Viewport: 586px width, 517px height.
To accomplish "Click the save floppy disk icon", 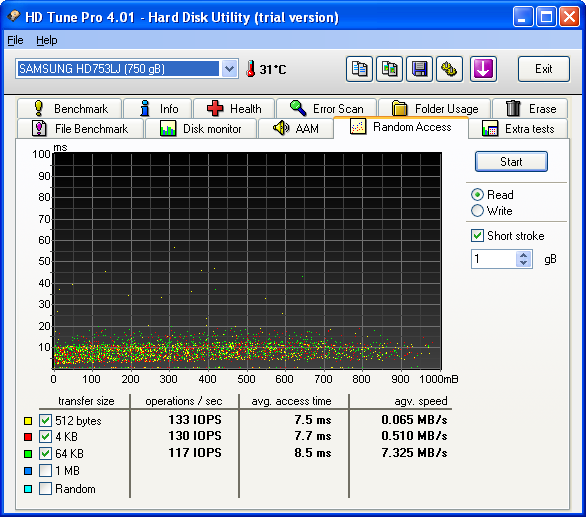I will pyautogui.click(x=419, y=69).
